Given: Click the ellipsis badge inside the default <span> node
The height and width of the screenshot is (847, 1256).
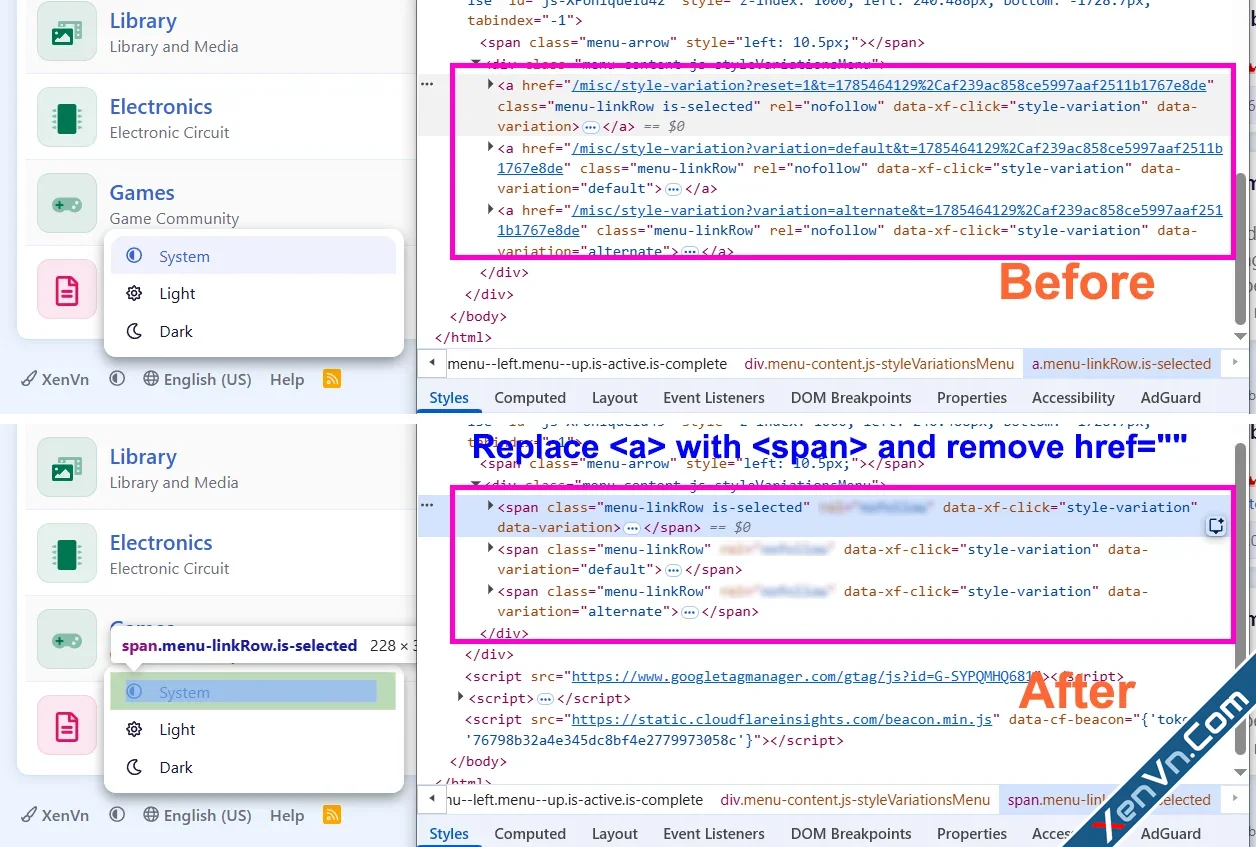Looking at the screenshot, I should [x=673, y=570].
